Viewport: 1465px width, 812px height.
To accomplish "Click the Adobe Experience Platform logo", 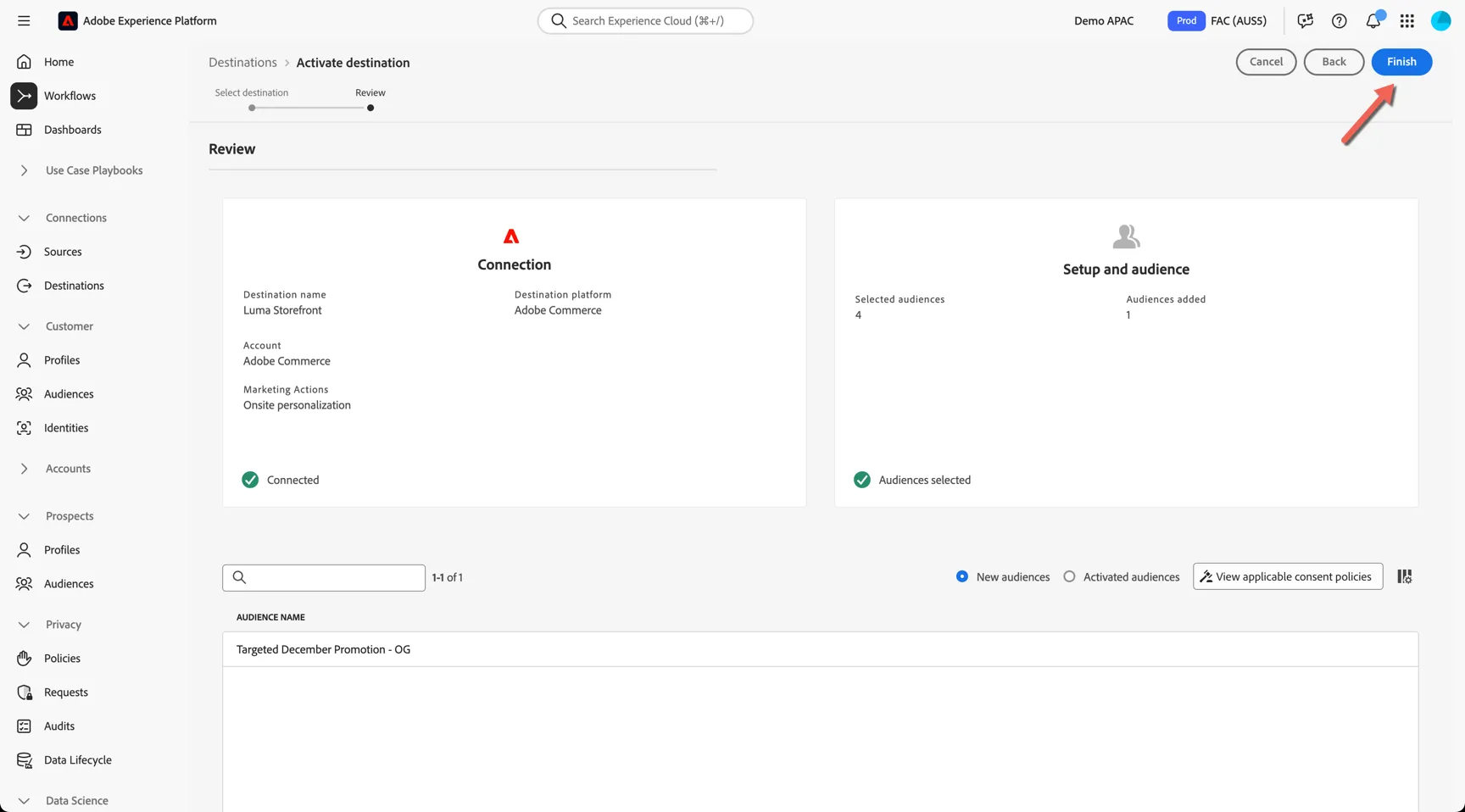I will point(68,20).
